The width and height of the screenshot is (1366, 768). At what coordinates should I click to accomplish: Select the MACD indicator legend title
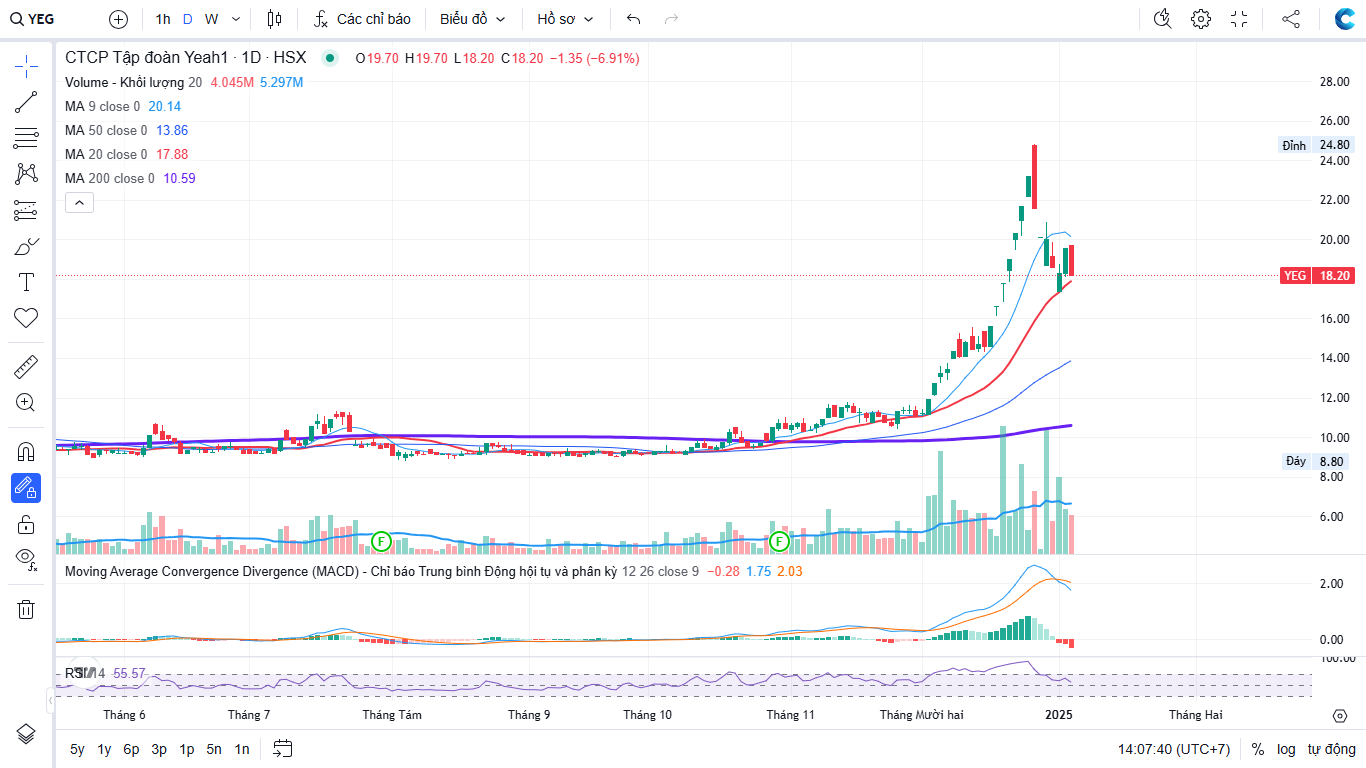[x=341, y=571]
